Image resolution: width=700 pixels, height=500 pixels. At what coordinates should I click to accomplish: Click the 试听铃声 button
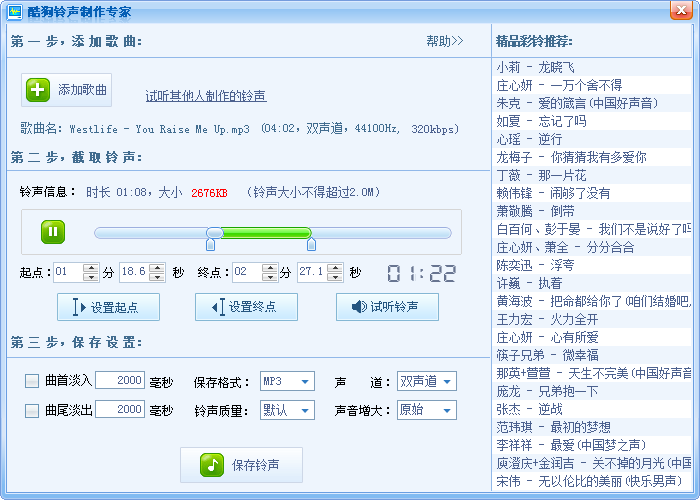point(388,307)
